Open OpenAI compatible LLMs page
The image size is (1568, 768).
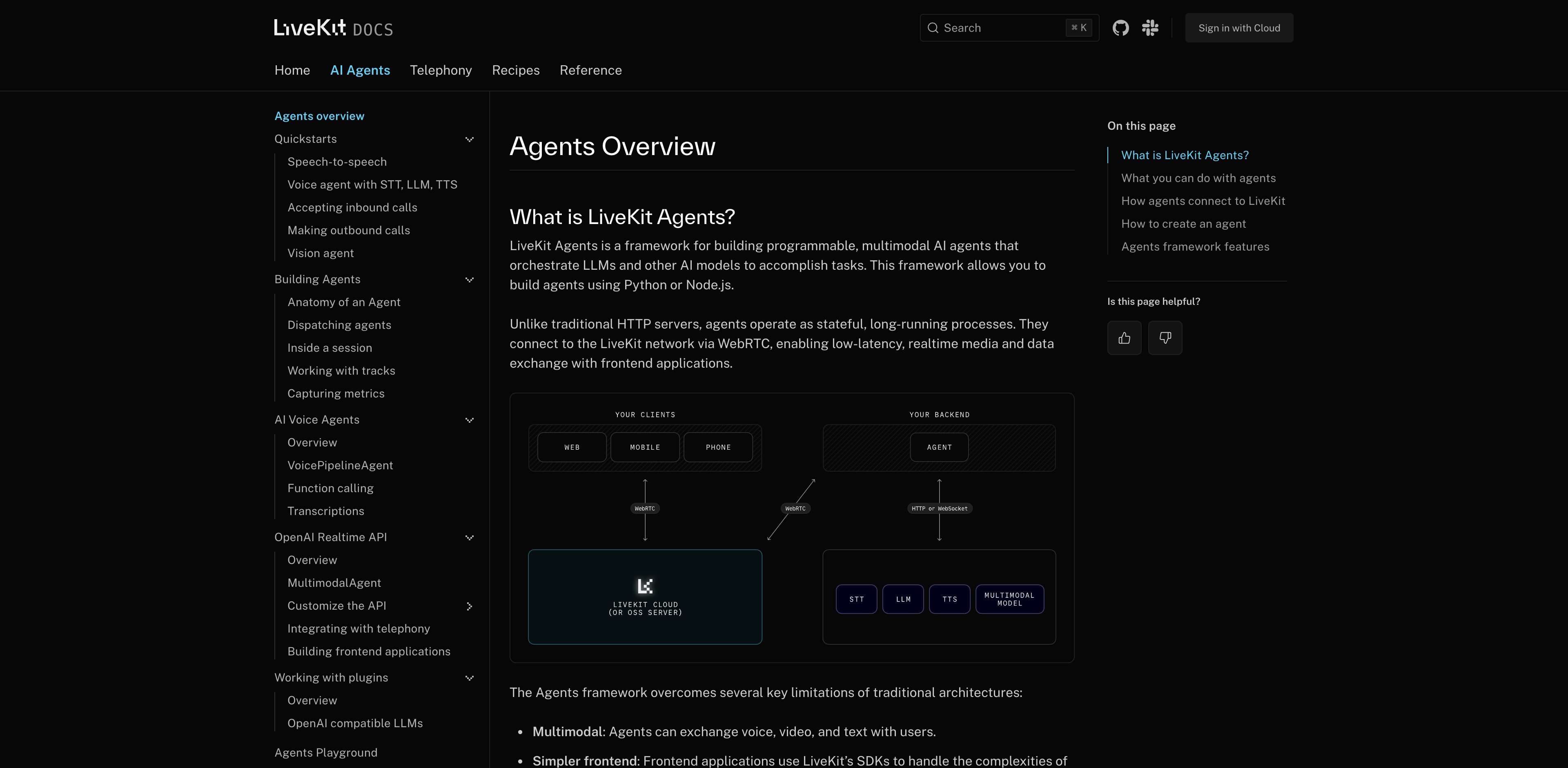point(355,723)
